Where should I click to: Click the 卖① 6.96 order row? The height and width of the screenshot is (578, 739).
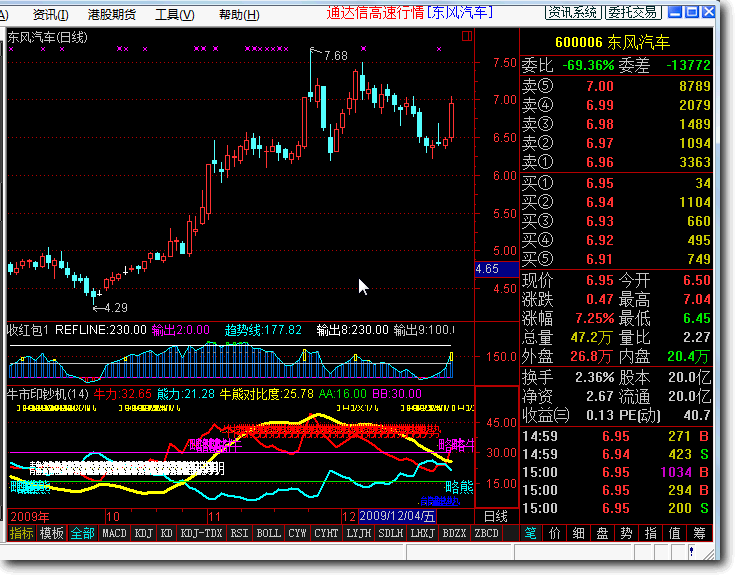click(616, 162)
